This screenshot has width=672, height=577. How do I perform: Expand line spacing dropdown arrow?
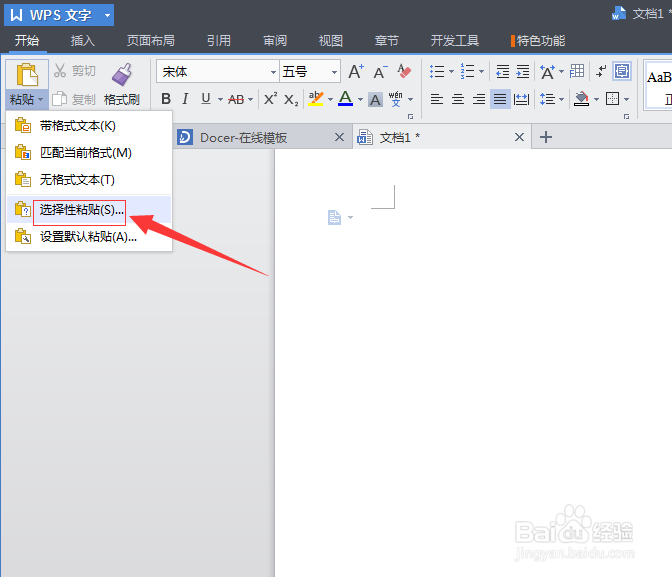[561, 100]
